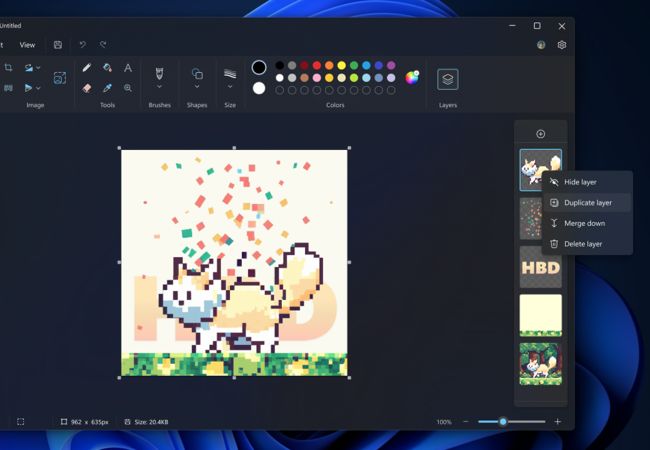Click the line Size icon
The image size is (650, 450).
click(x=230, y=74)
